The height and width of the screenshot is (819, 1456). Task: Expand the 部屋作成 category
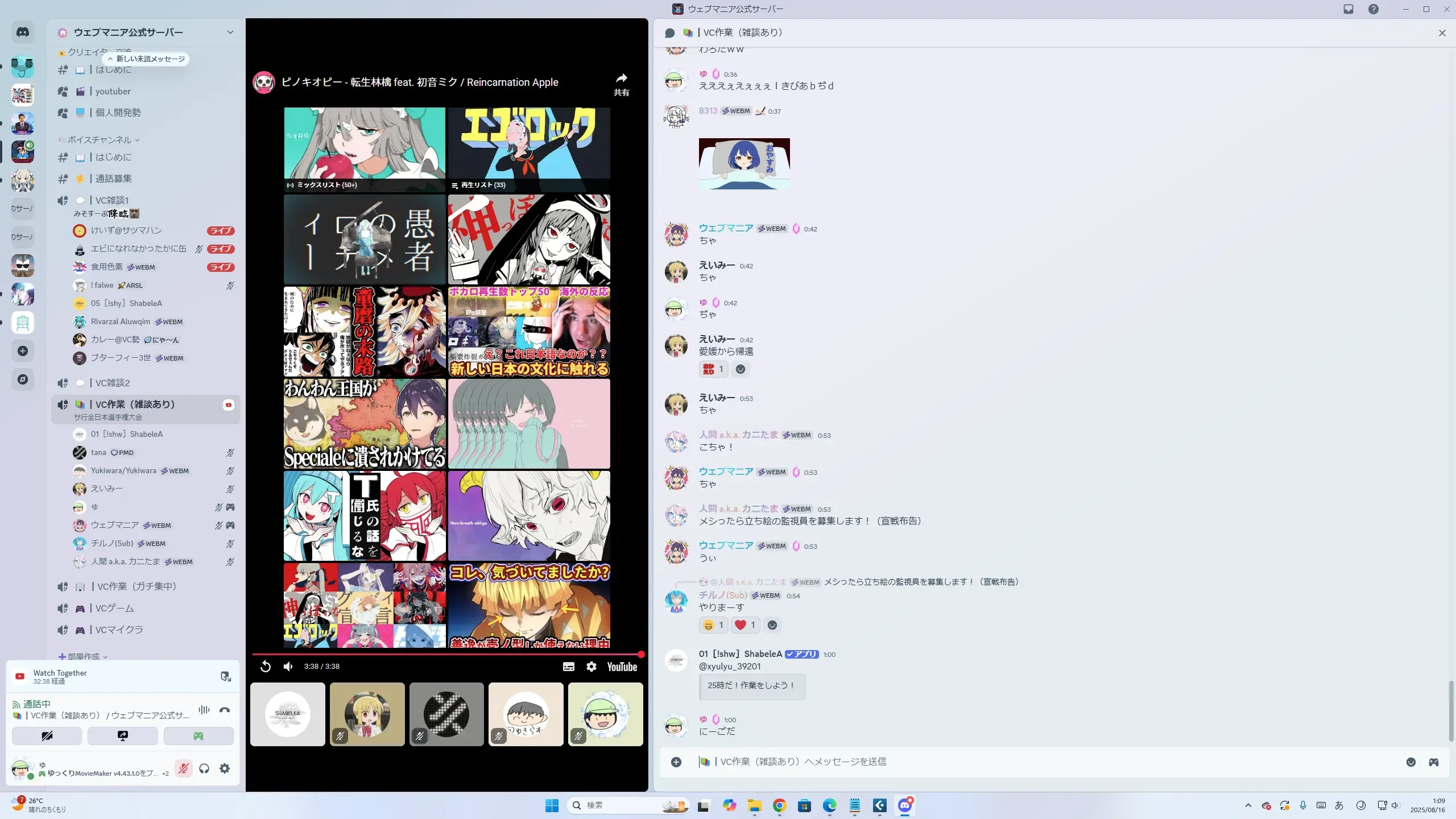click(x=84, y=656)
